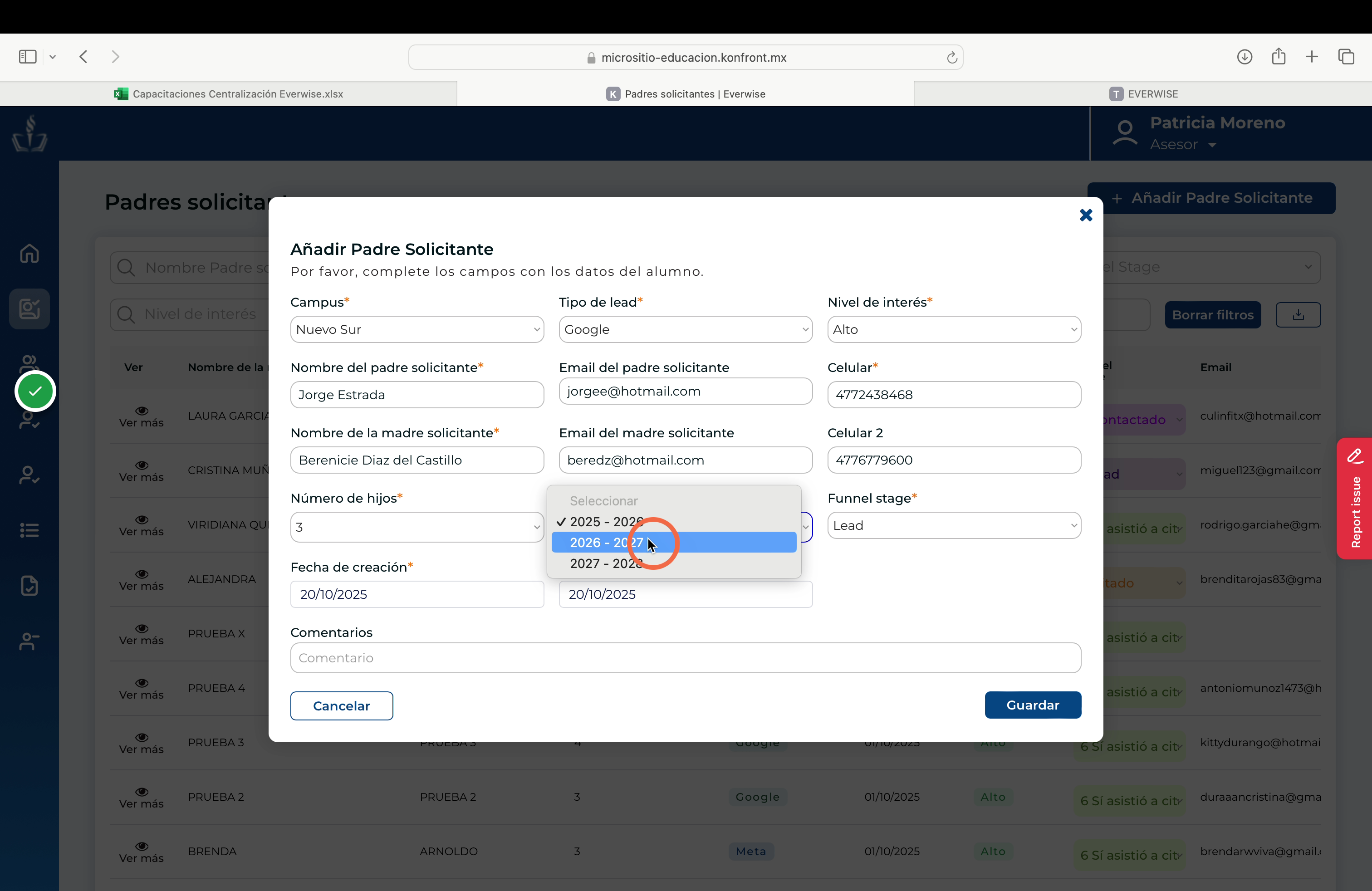Click the Comentarios input field
Image resolution: width=1372 pixels, height=891 pixels.
click(x=686, y=657)
